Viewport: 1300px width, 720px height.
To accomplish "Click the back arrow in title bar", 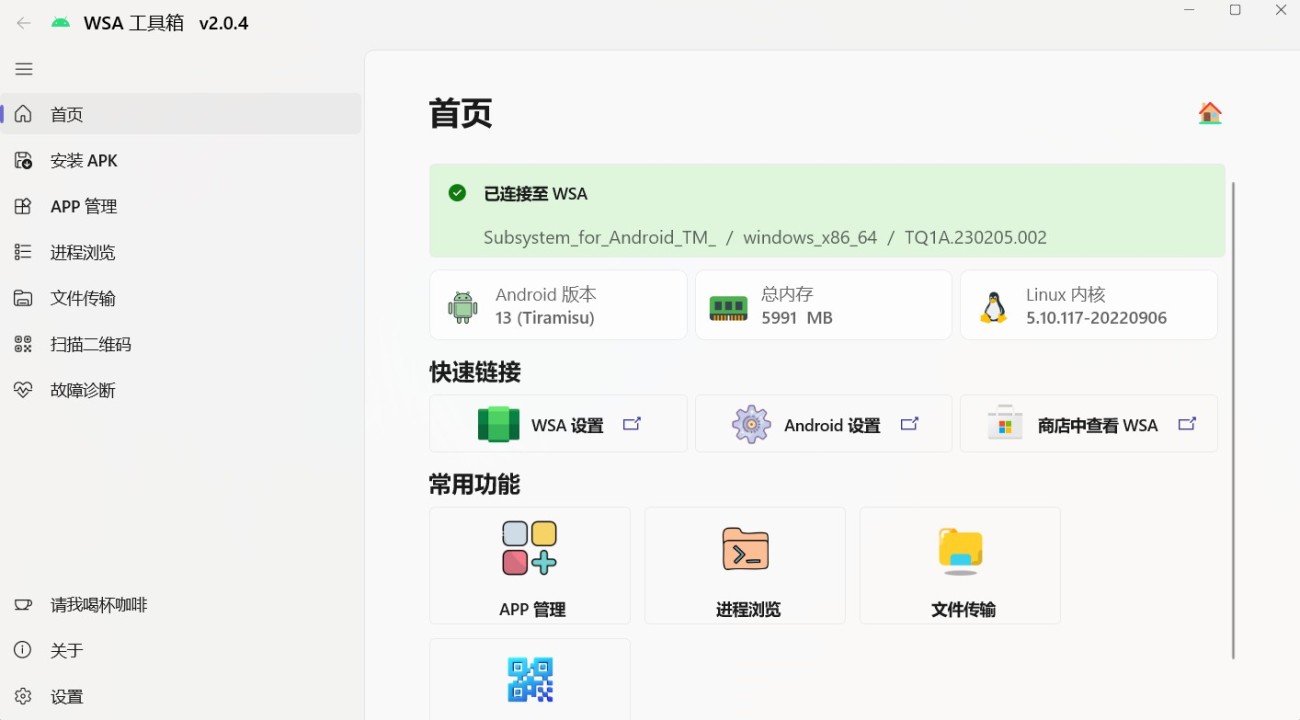I will point(24,23).
